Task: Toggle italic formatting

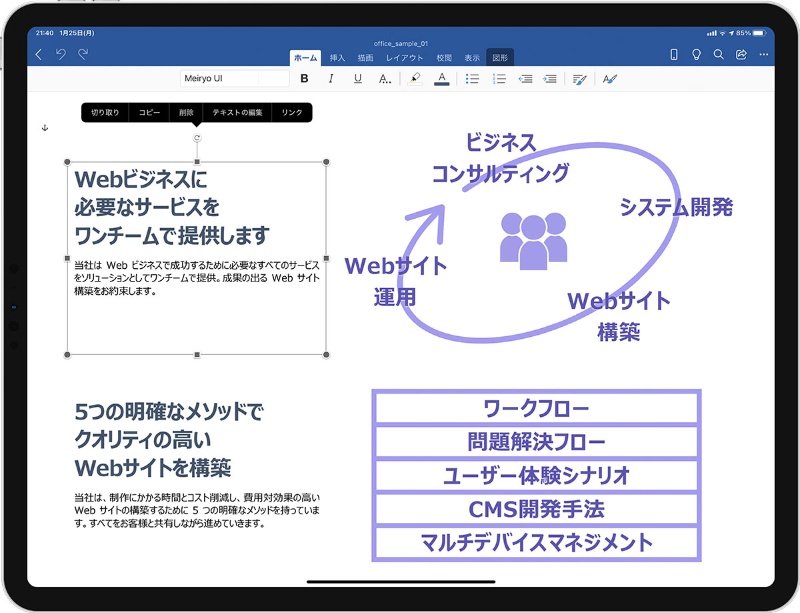Action: point(331,79)
